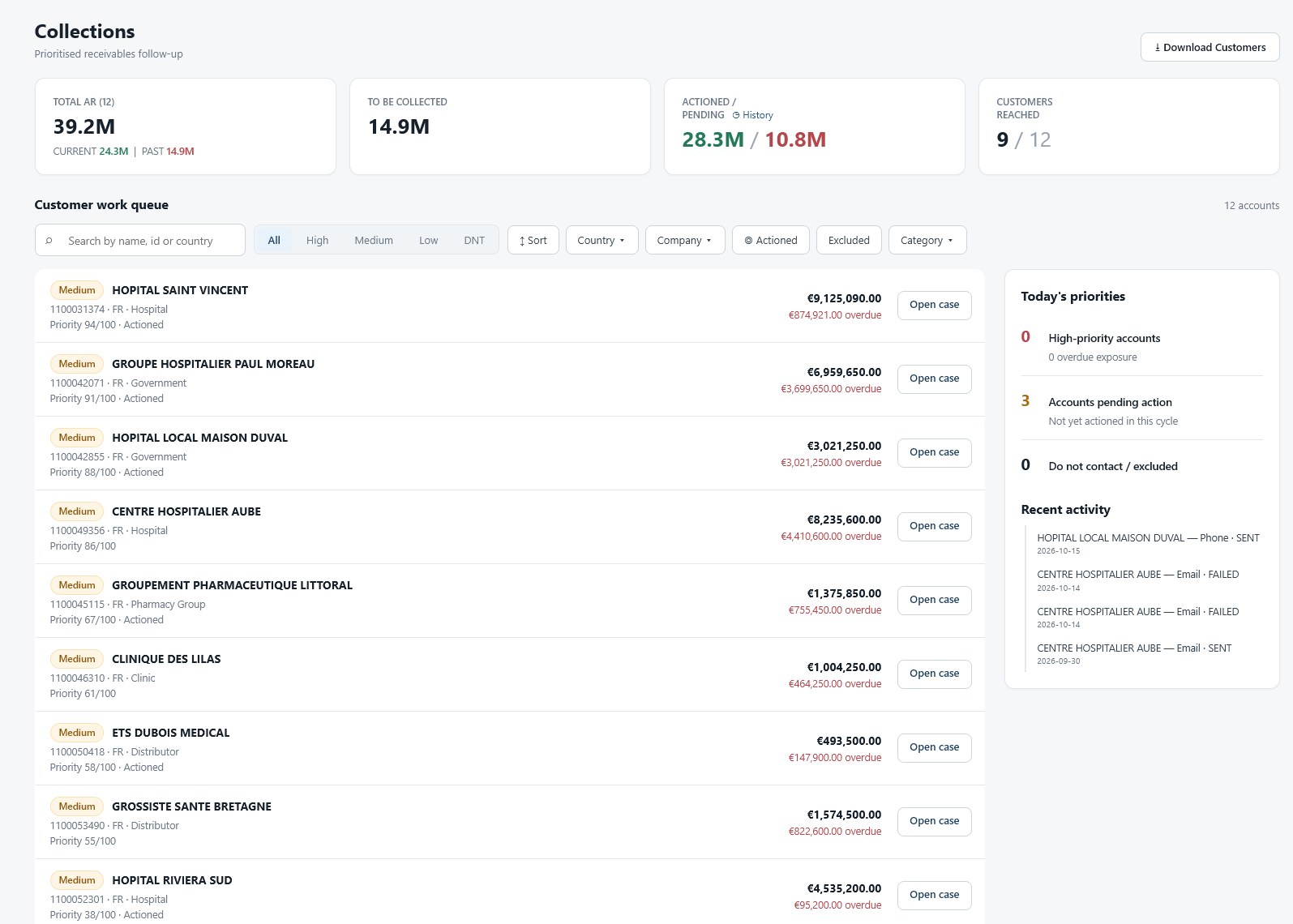Show Medium priority accounts
This screenshot has height=924, width=1293.
coord(374,241)
